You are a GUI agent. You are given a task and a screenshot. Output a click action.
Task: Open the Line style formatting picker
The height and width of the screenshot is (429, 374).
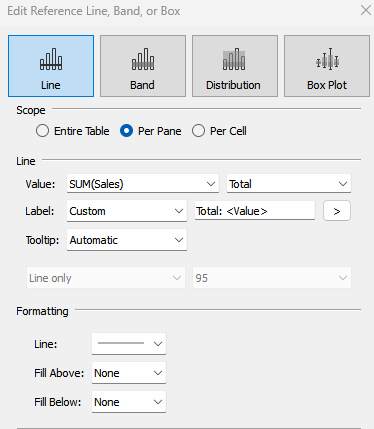pyautogui.click(x=129, y=344)
